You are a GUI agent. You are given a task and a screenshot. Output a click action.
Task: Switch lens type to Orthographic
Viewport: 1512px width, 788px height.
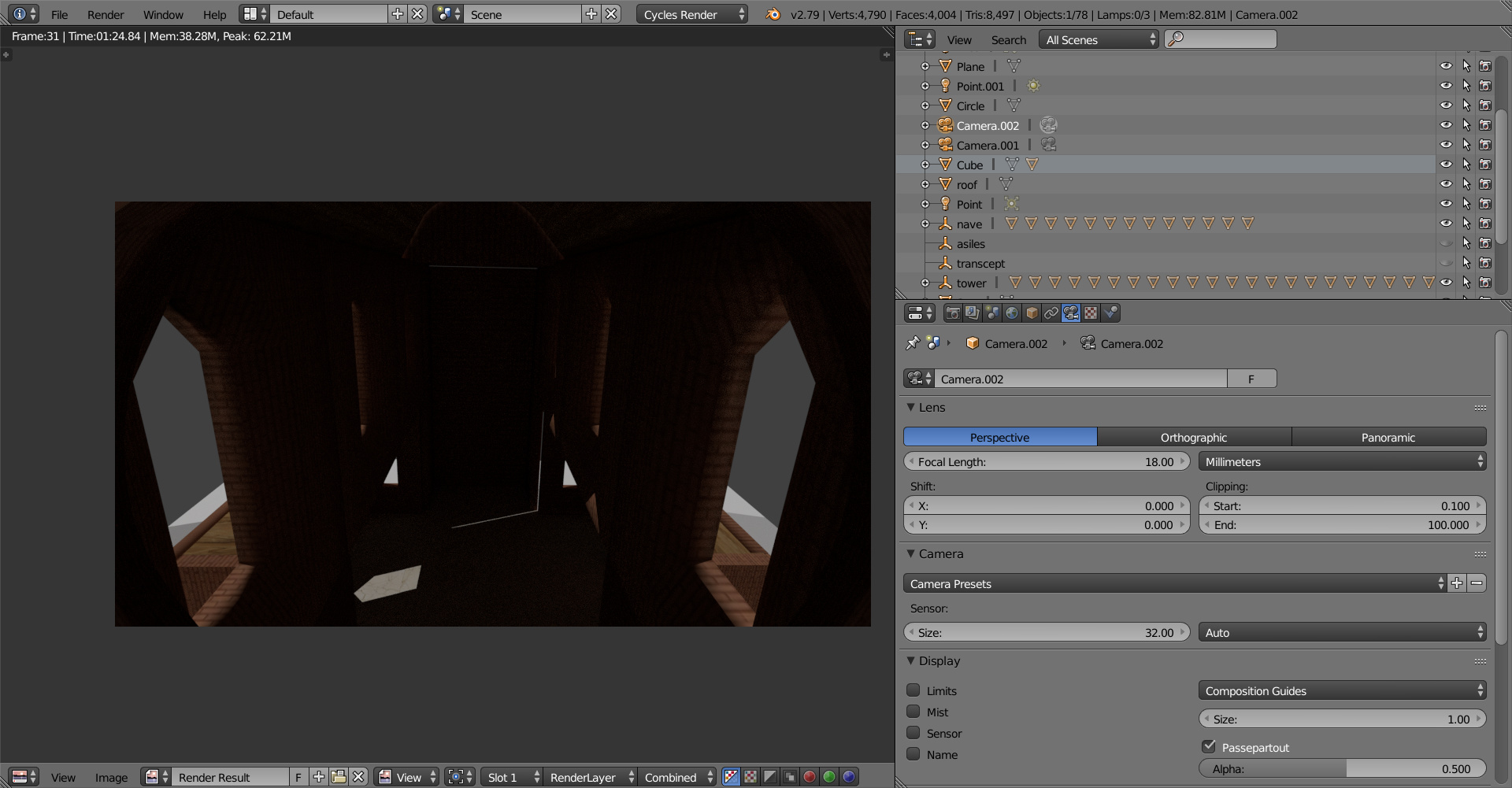[x=1194, y=437]
